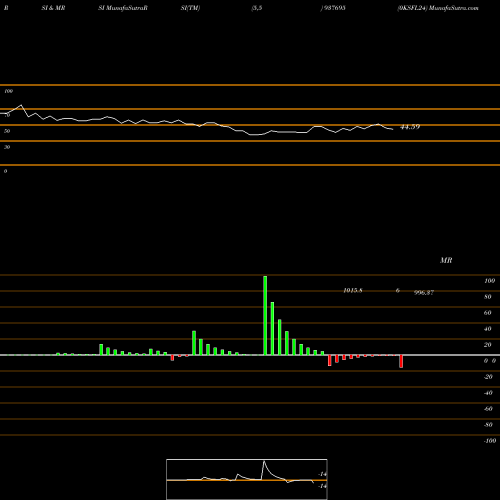
Task: Click the MR axis label -100
Action: (490, 441)
